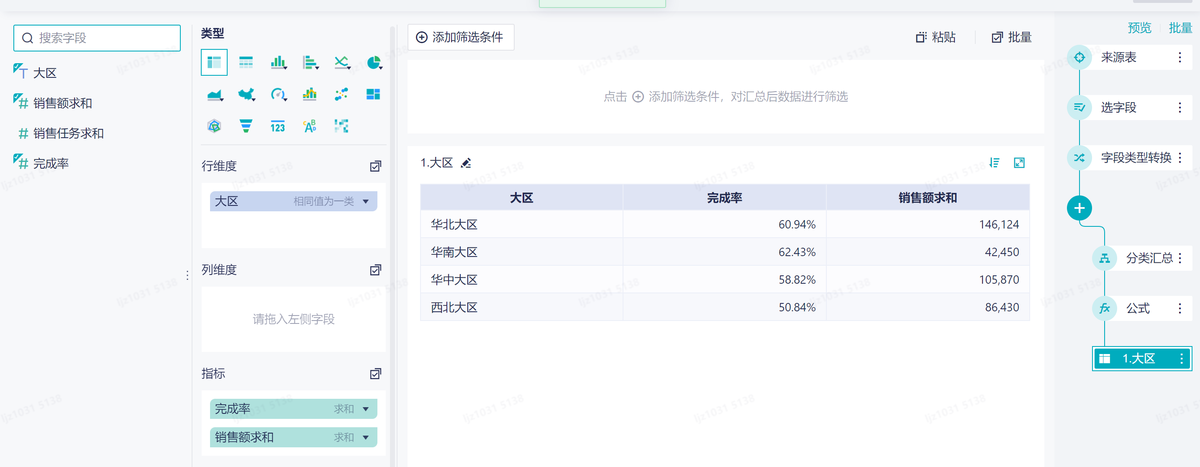Open the more menu for 选字段

click(1180, 107)
